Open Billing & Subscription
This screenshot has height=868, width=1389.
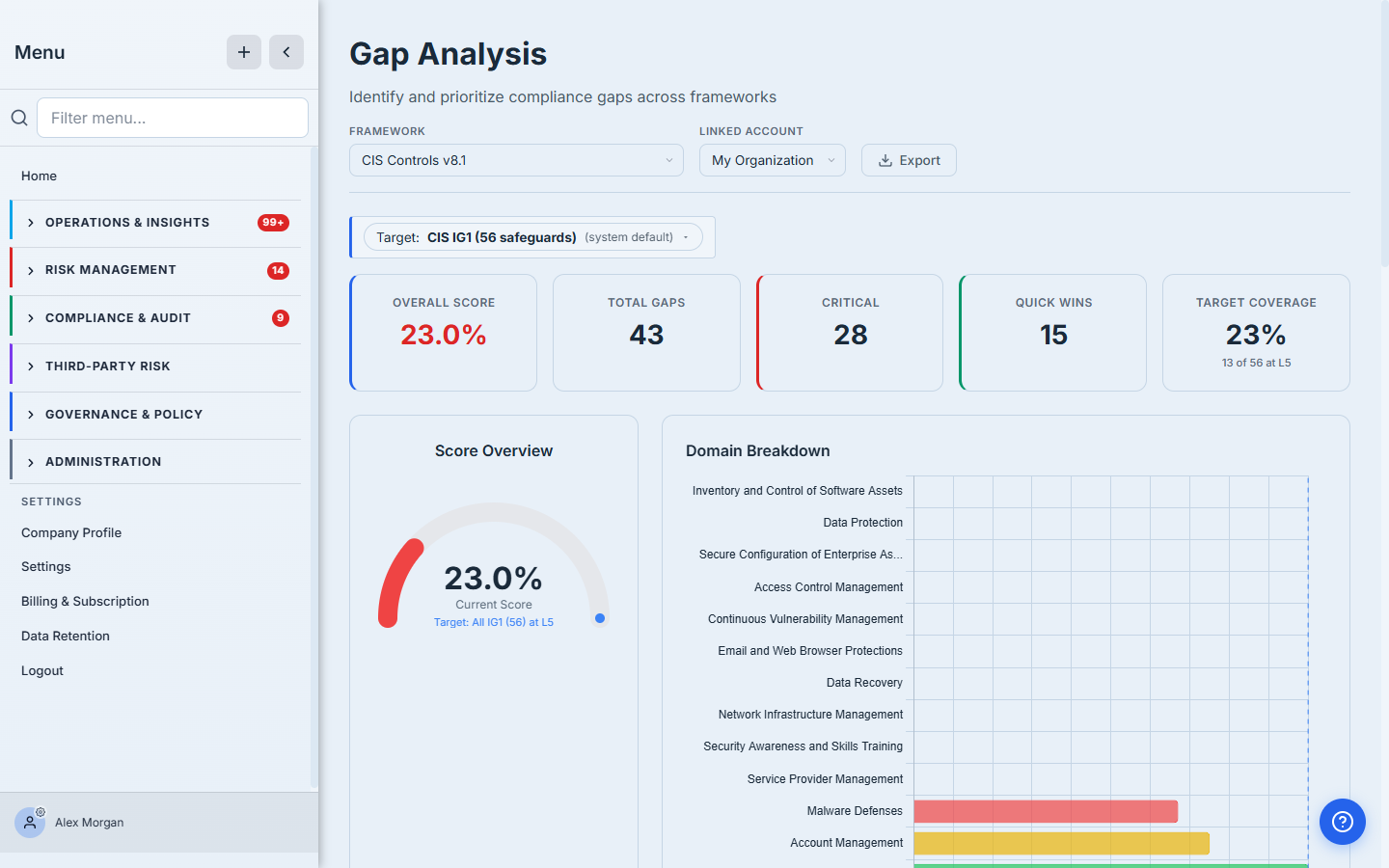coord(85,601)
